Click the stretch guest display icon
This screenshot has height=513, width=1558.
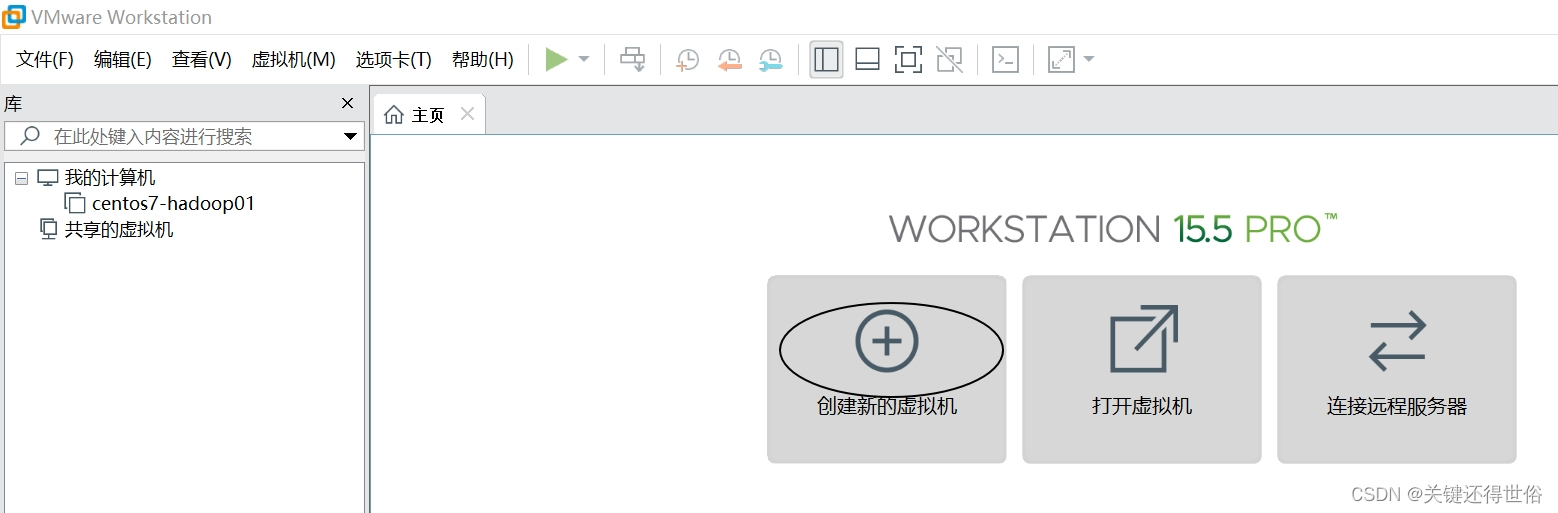point(1060,60)
